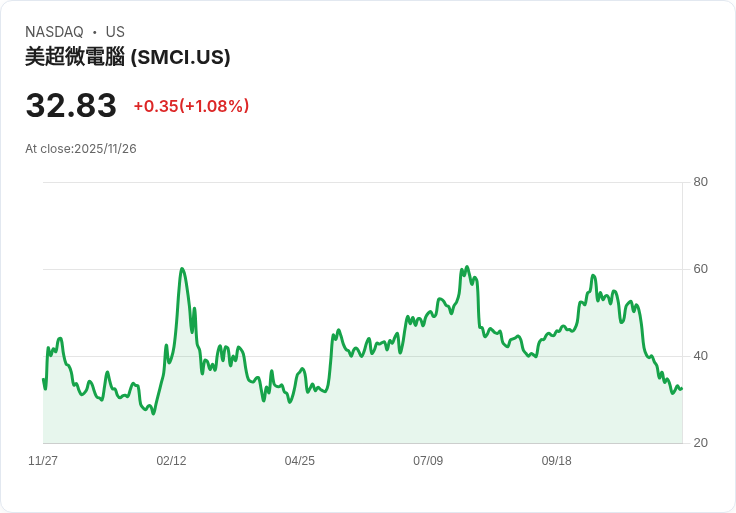Screen dimensions: 736x513
Task: Select the 07/09 date on time axis
Action: click(x=428, y=461)
